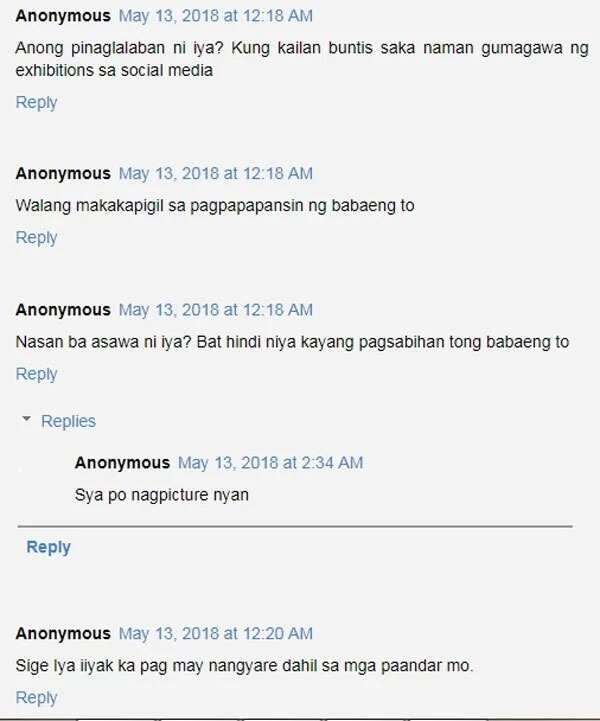This screenshot has width=600, height=721.
Task: Reply to the 'Sige Iya iiyak ka' comment
Action: point(36,698)
